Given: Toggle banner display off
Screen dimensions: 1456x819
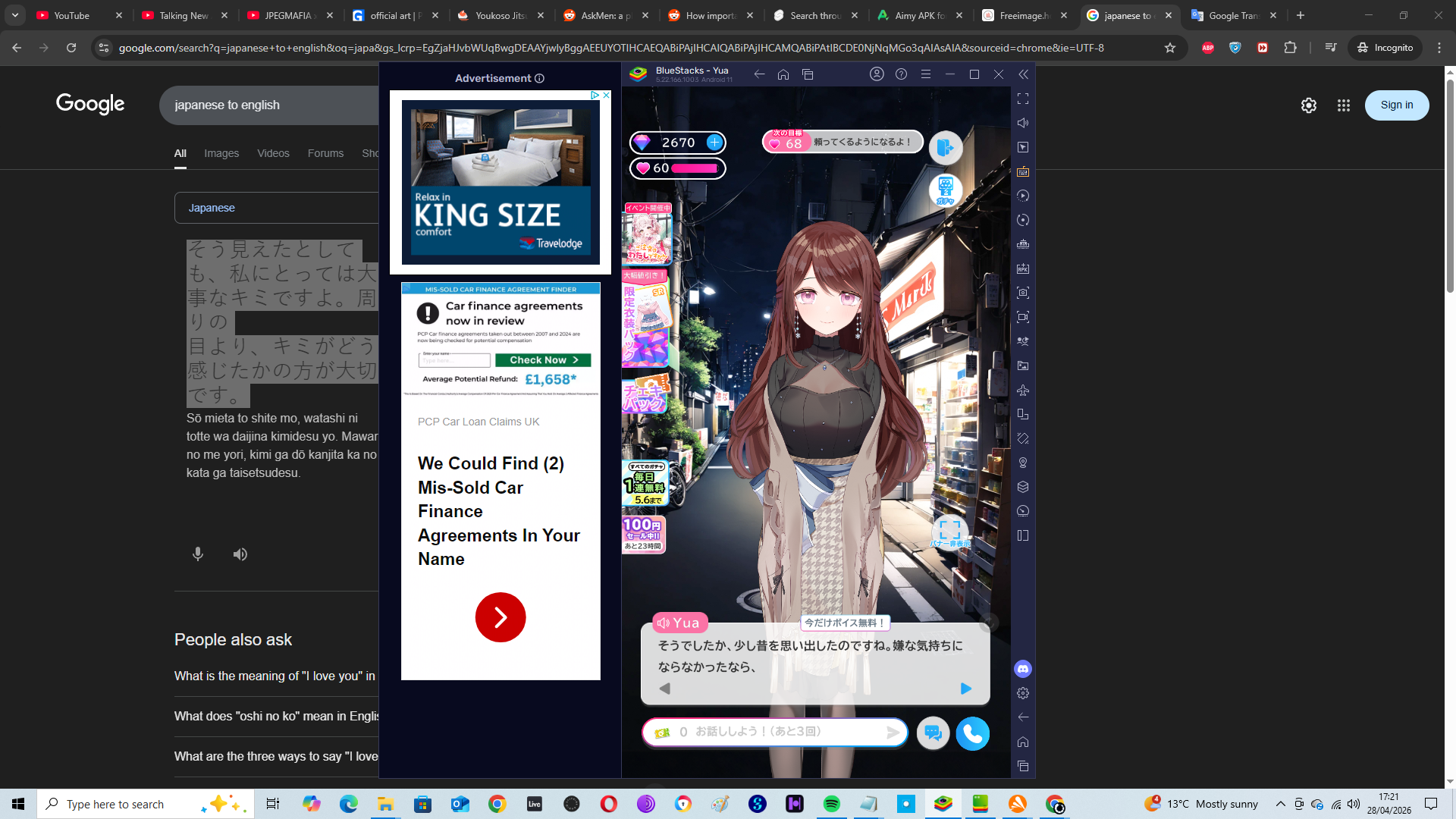Looking at the screenshot, I should tap(949, 531).
